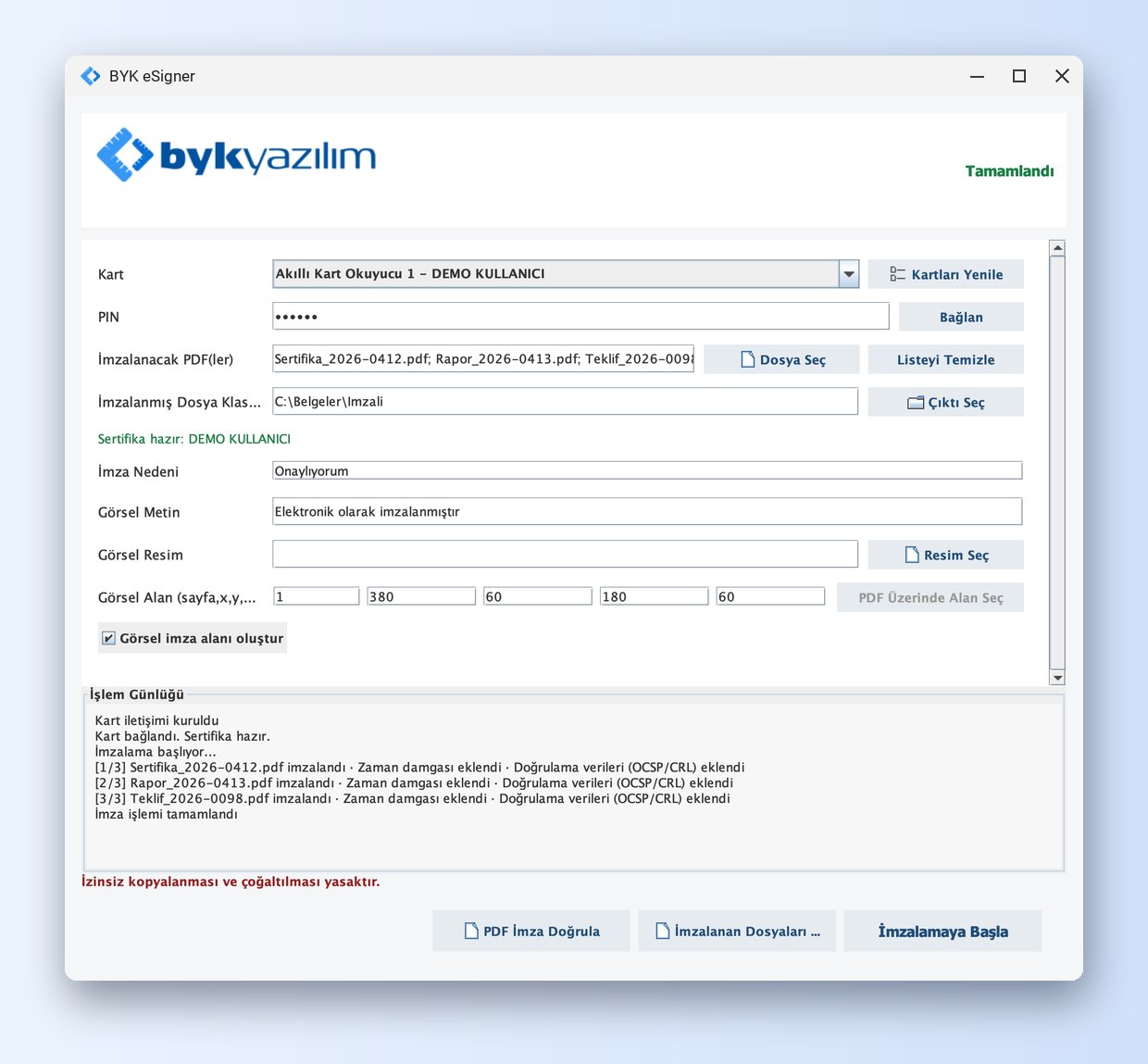
Task: Click the Tamamlandı status text
Action: (x=1009, y=170)
